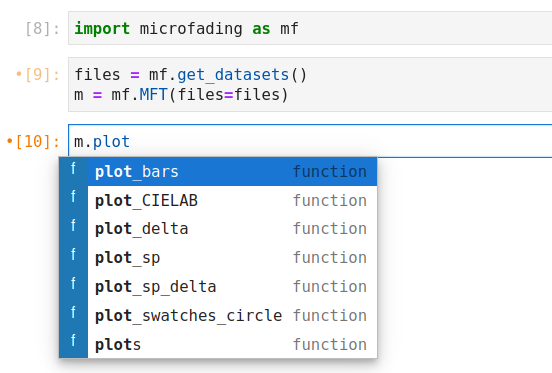Click function icon beside plot_bars

click(x=73, y=169)
